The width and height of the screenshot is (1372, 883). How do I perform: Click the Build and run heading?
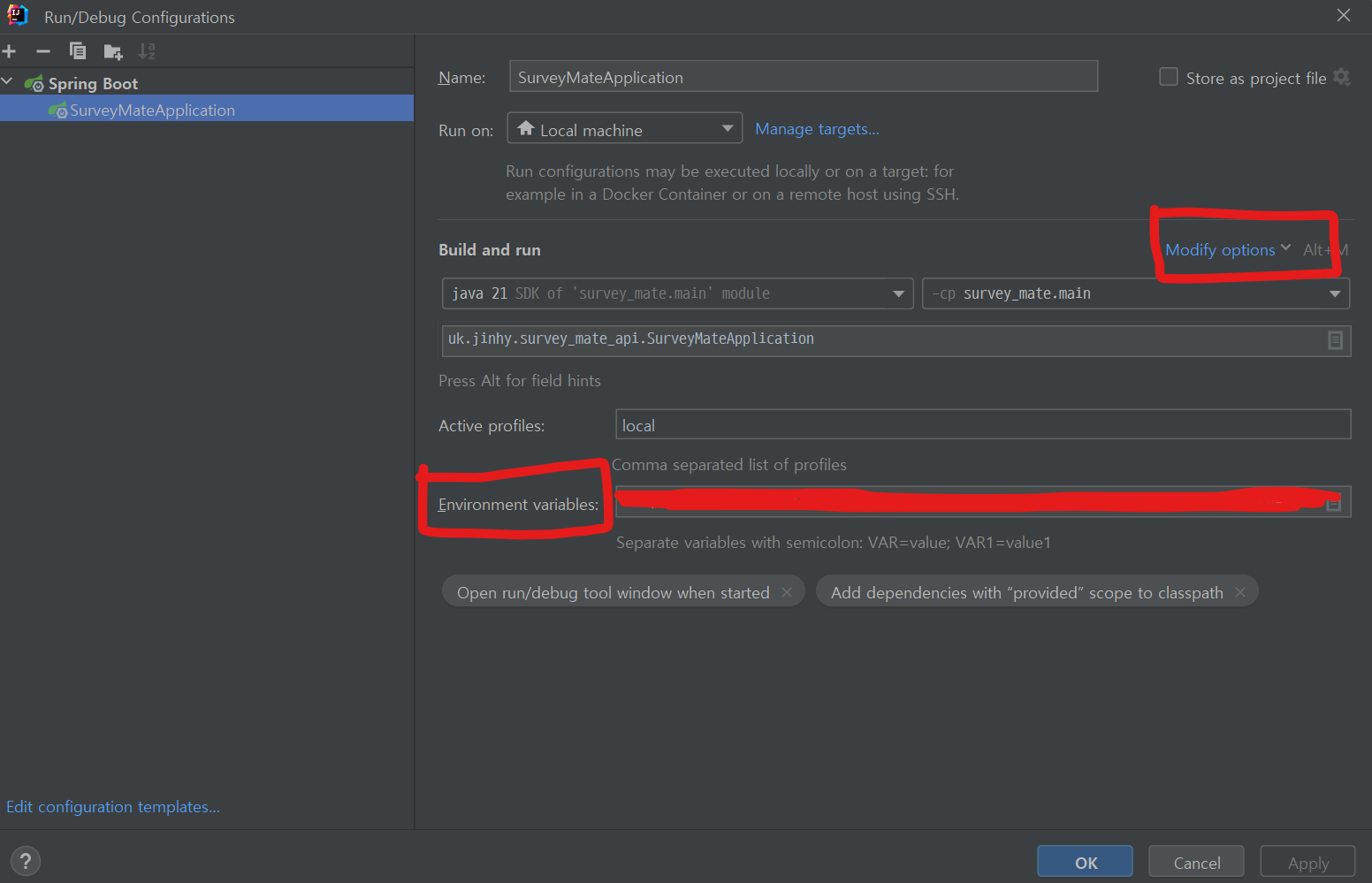click(490, 250)
